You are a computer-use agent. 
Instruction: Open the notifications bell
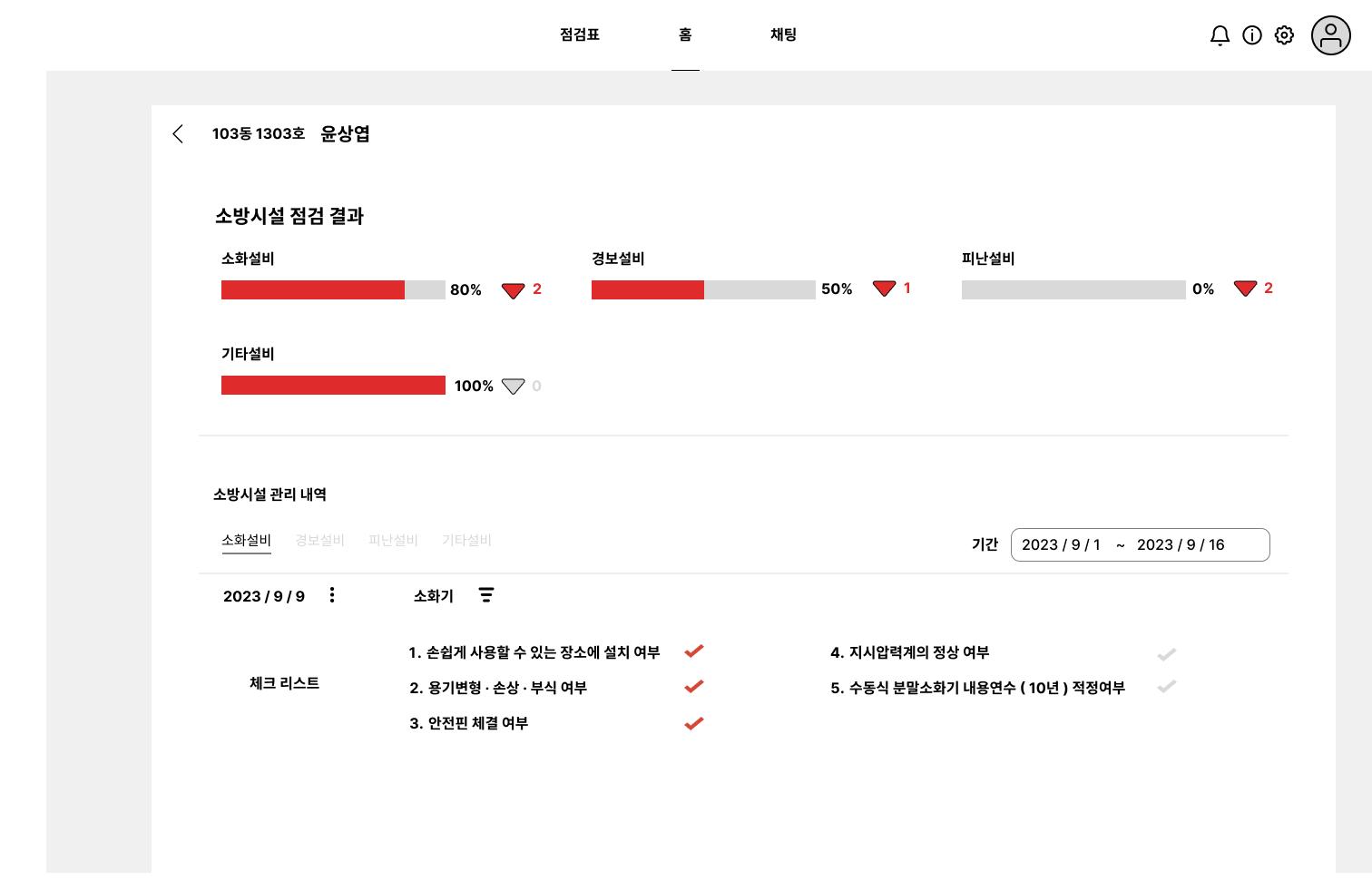[1220, 35]
